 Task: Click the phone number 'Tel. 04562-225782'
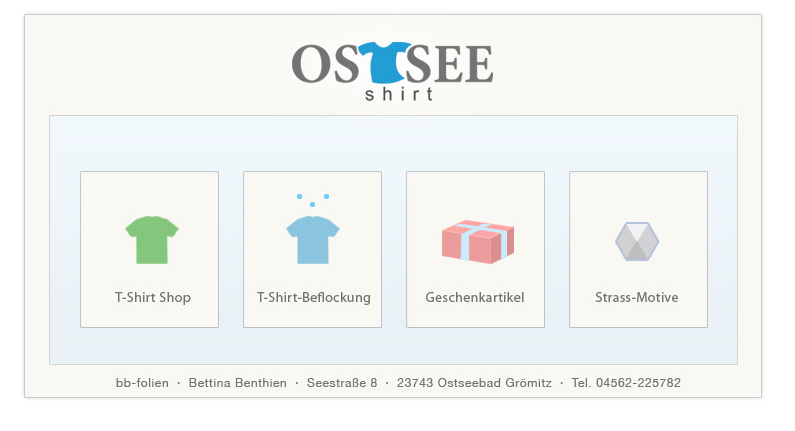pos(626,383)
